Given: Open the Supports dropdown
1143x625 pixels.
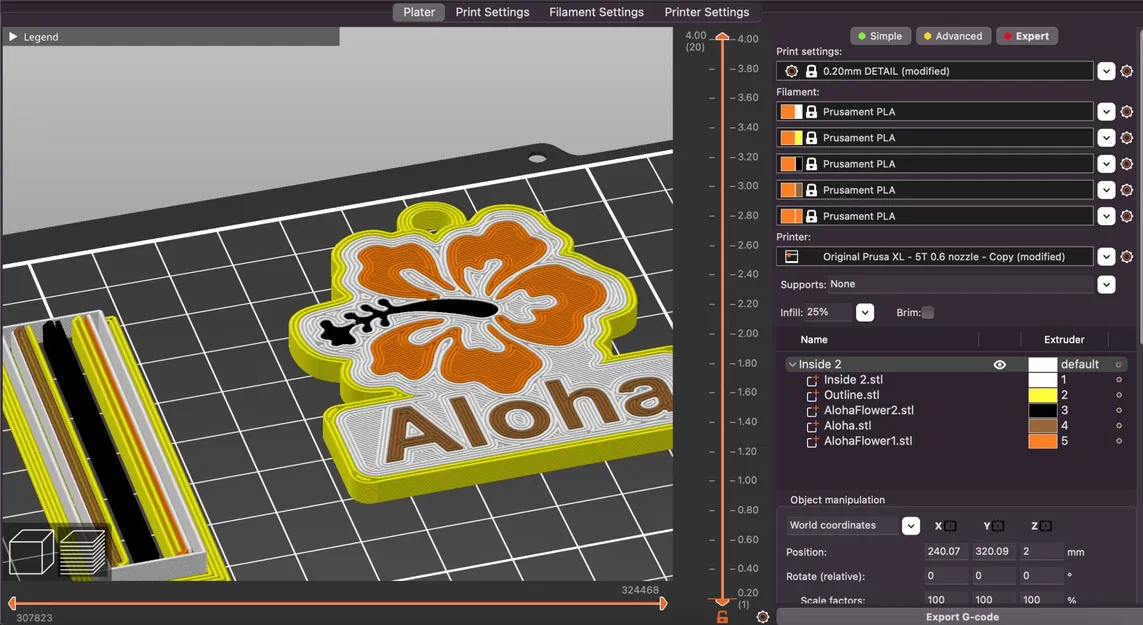Looking at the screenshot, I should pos(1106,284).
